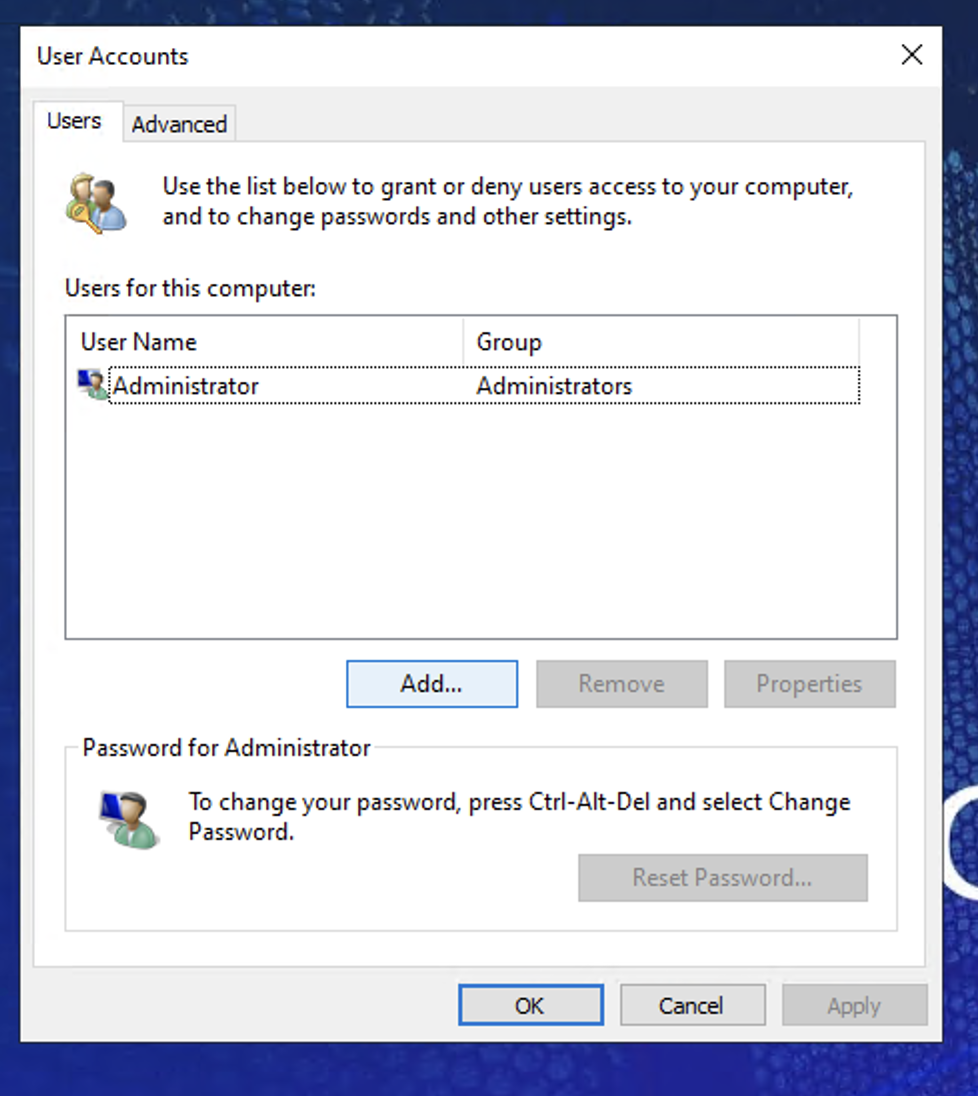Open Properties for the selected user
The width and height of the screenshot is (978, 1096).
[x=810, y=684]
